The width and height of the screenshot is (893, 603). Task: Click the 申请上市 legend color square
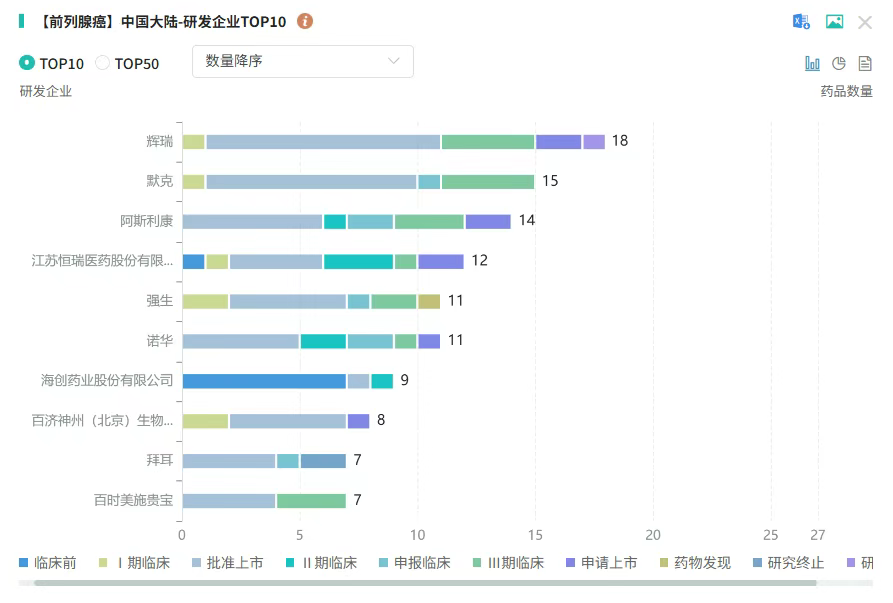[570, 563]
